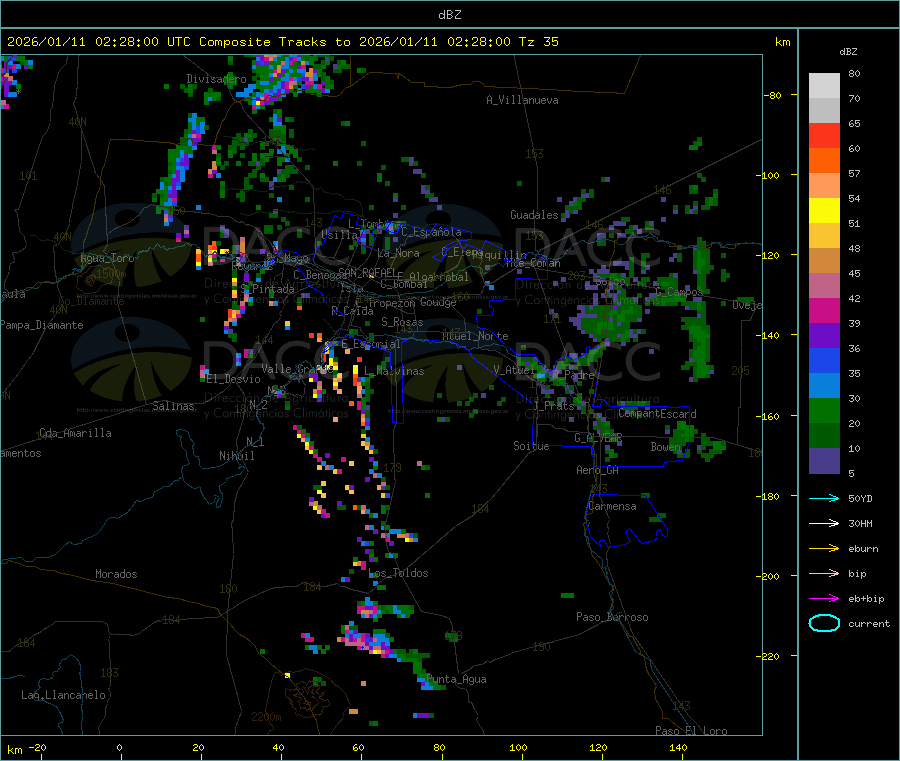
Task: Click the Nihuil map label
Action: 236,456
